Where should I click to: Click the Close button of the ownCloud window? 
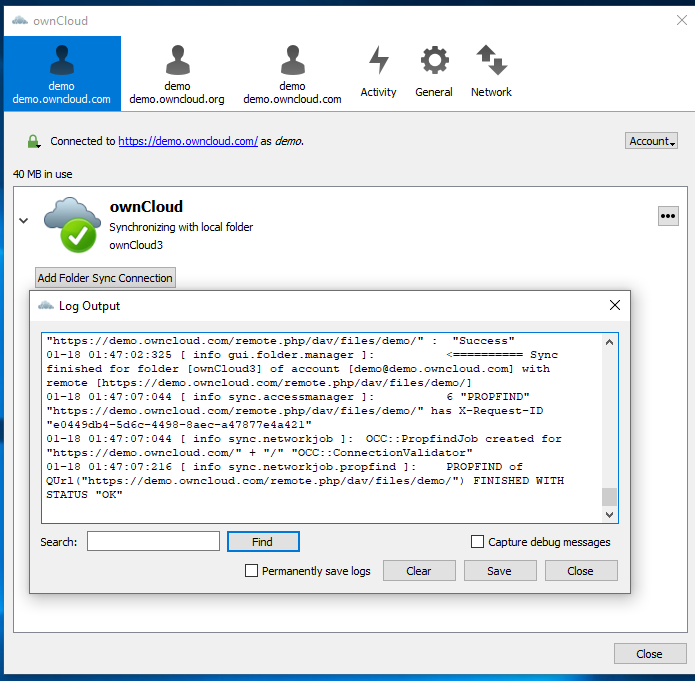click(650, 654)
